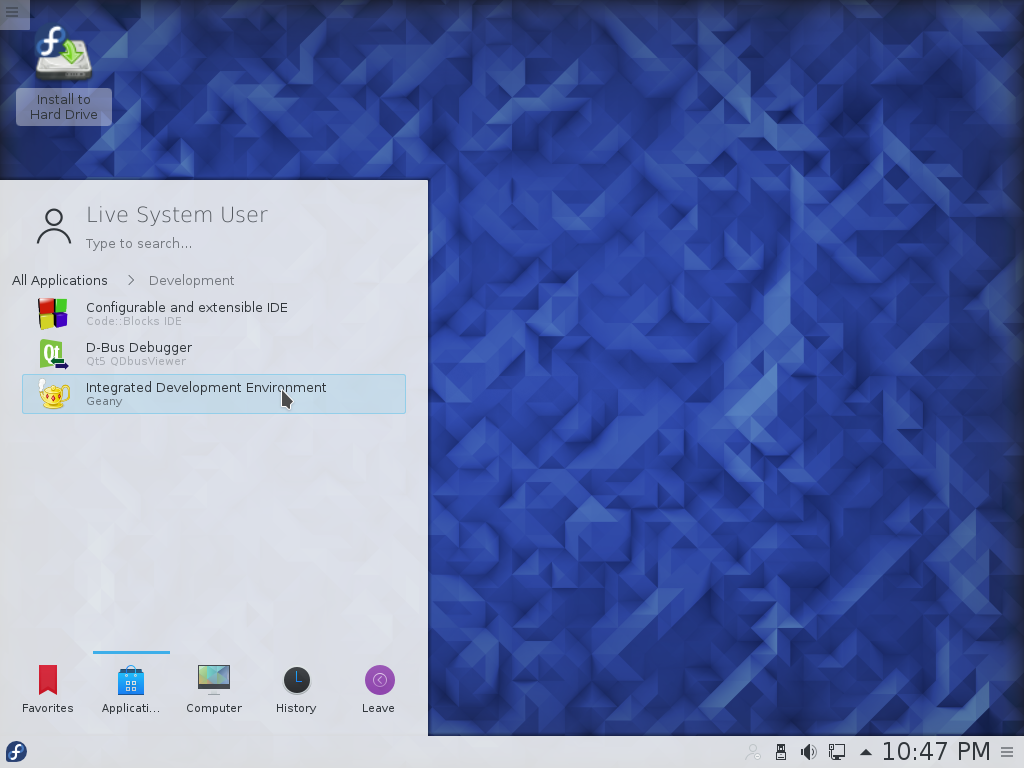Viewport: 1024px width, 768px height.
Task: Open the network connection icon in the system tray
Action: pos(837,752)
